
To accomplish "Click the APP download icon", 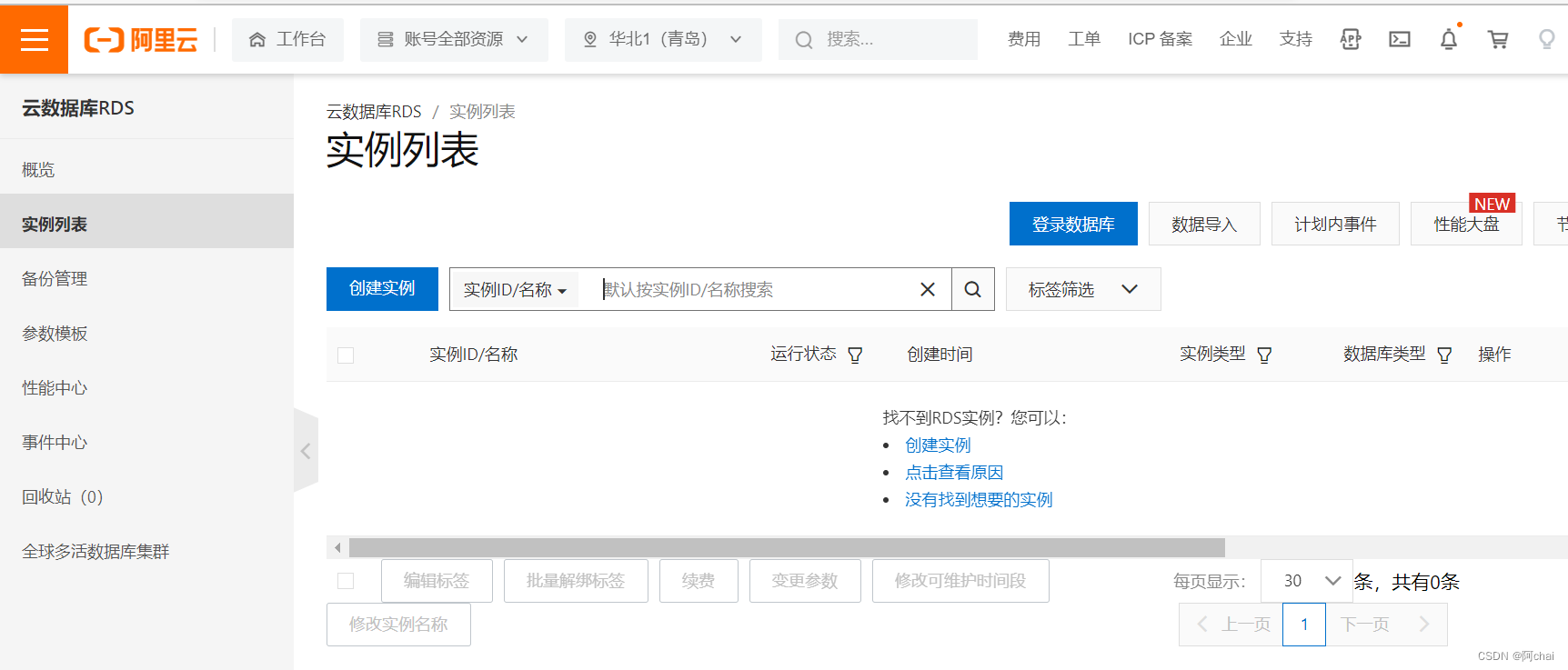I will point(1351,39).
